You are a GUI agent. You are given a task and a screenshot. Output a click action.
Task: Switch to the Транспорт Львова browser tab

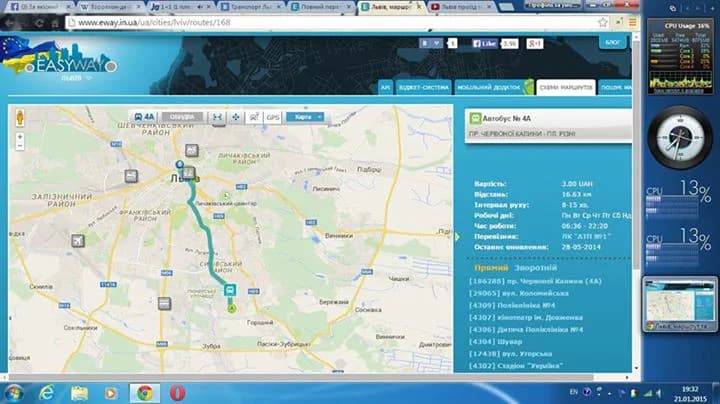[x=251, y=7]
